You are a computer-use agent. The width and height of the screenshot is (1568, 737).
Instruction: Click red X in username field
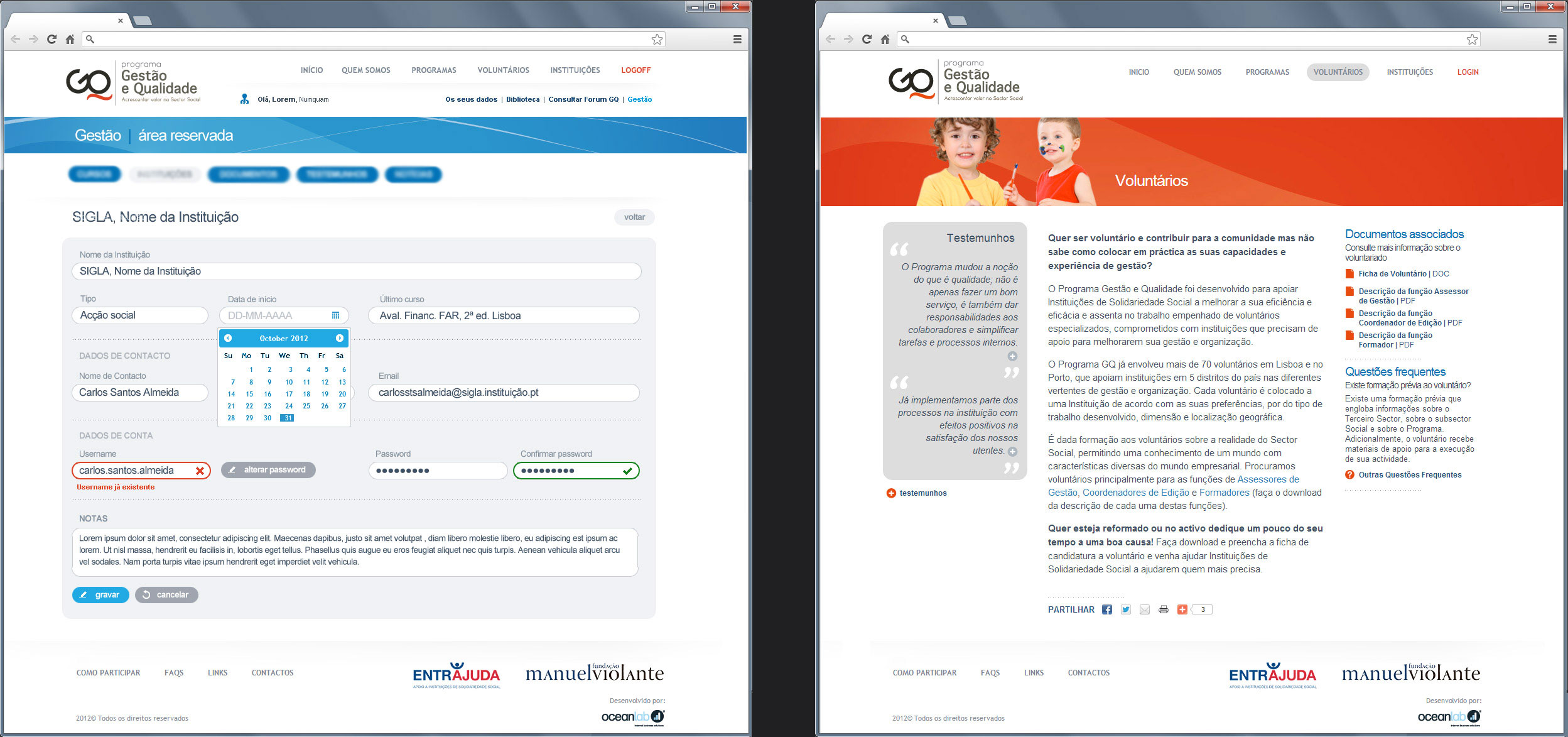200,471
